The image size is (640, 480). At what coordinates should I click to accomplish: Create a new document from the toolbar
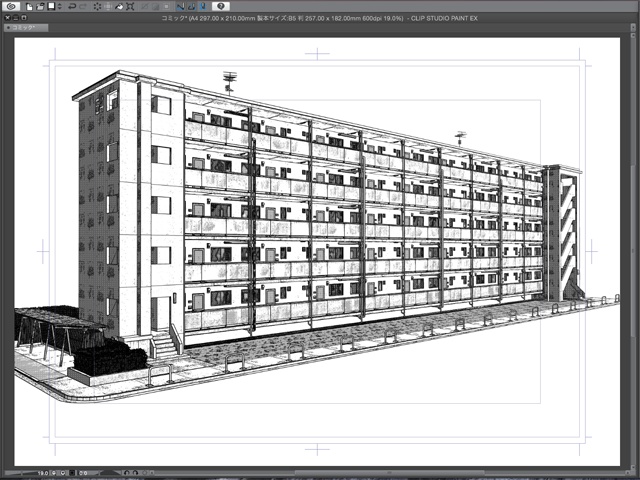tap(29, 7)
